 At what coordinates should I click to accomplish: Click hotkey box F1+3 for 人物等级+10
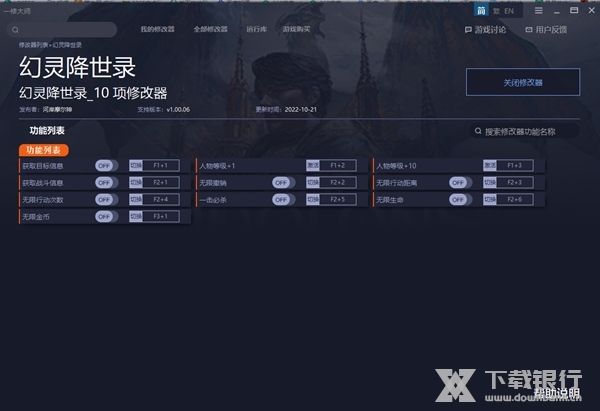click(x=515, y=165)
